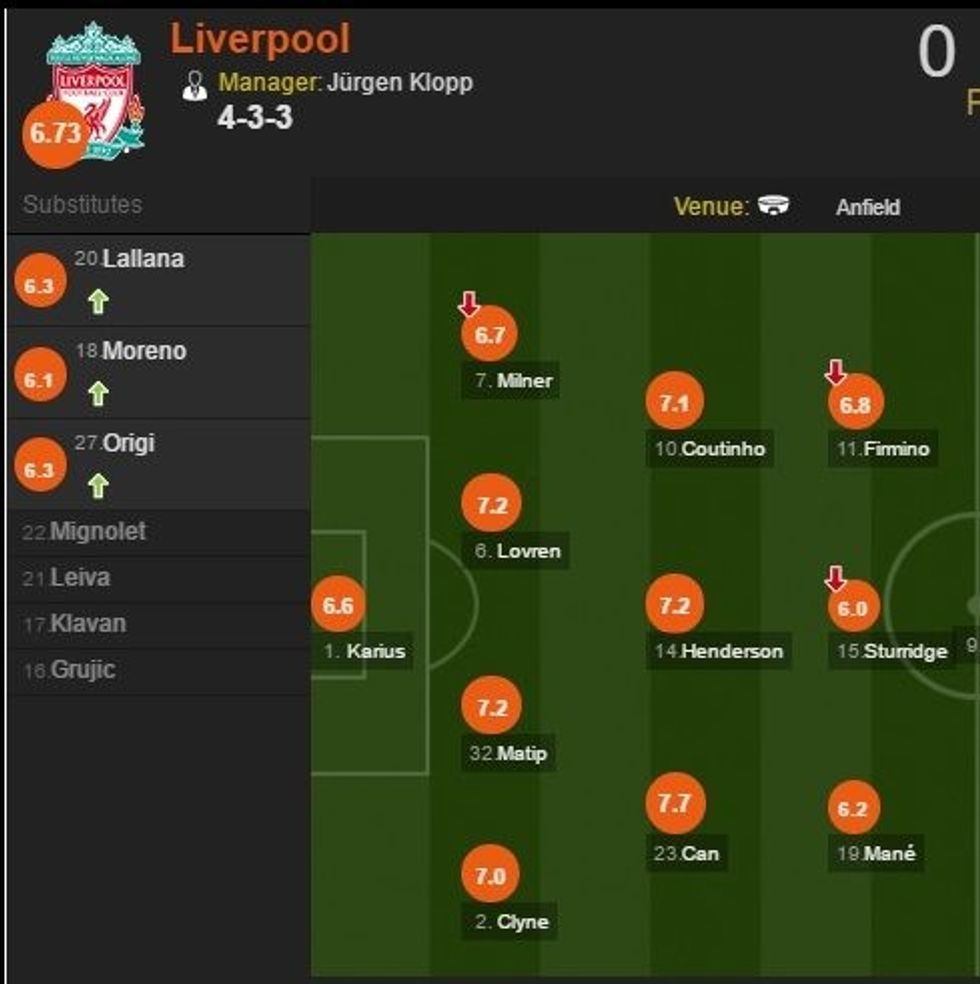Click the manager silhouette icon
The image size is (980, 984).
pyautogui.click(x=195, y=85)
